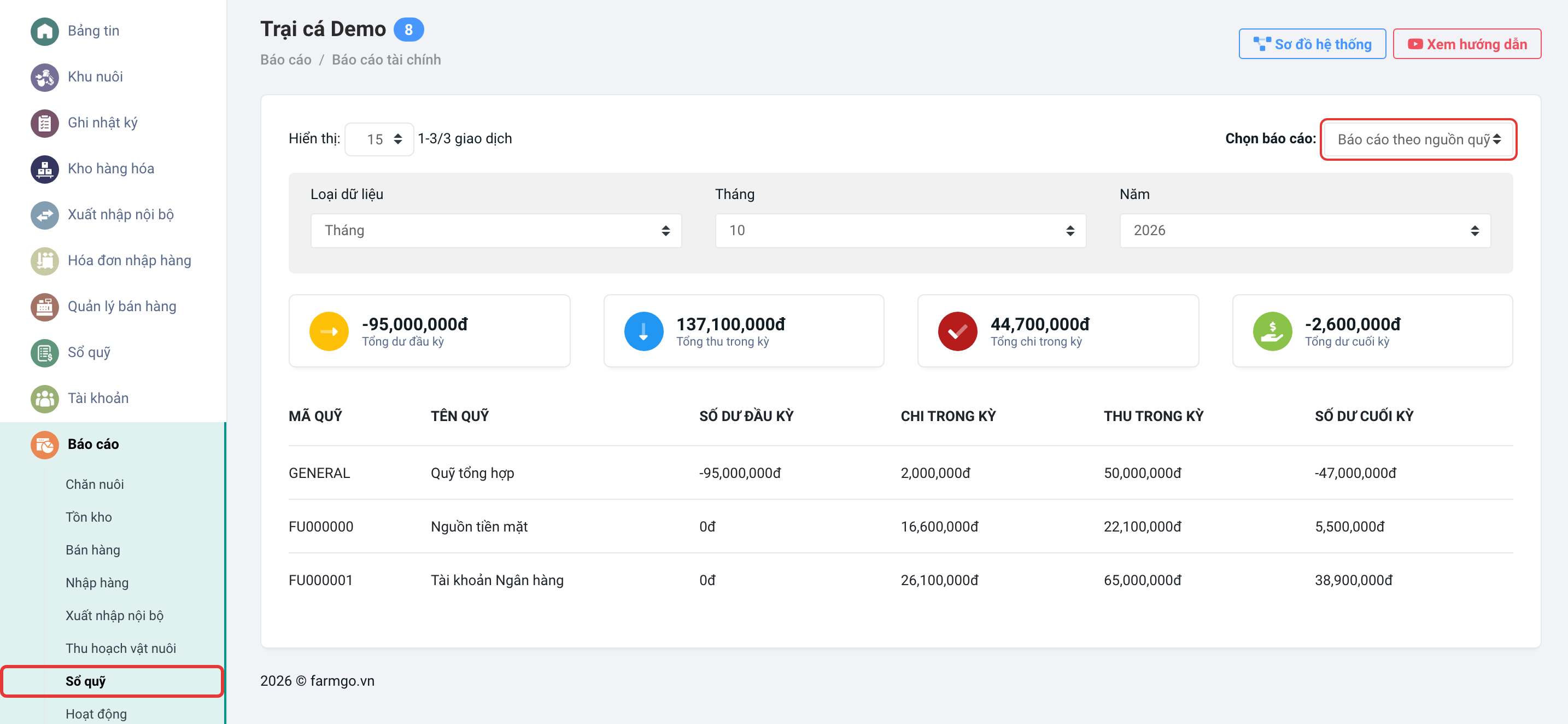Click the Kho hàng hóa warehouse icon
This screenshot has height=724, width=1568.
click(44, 170)
